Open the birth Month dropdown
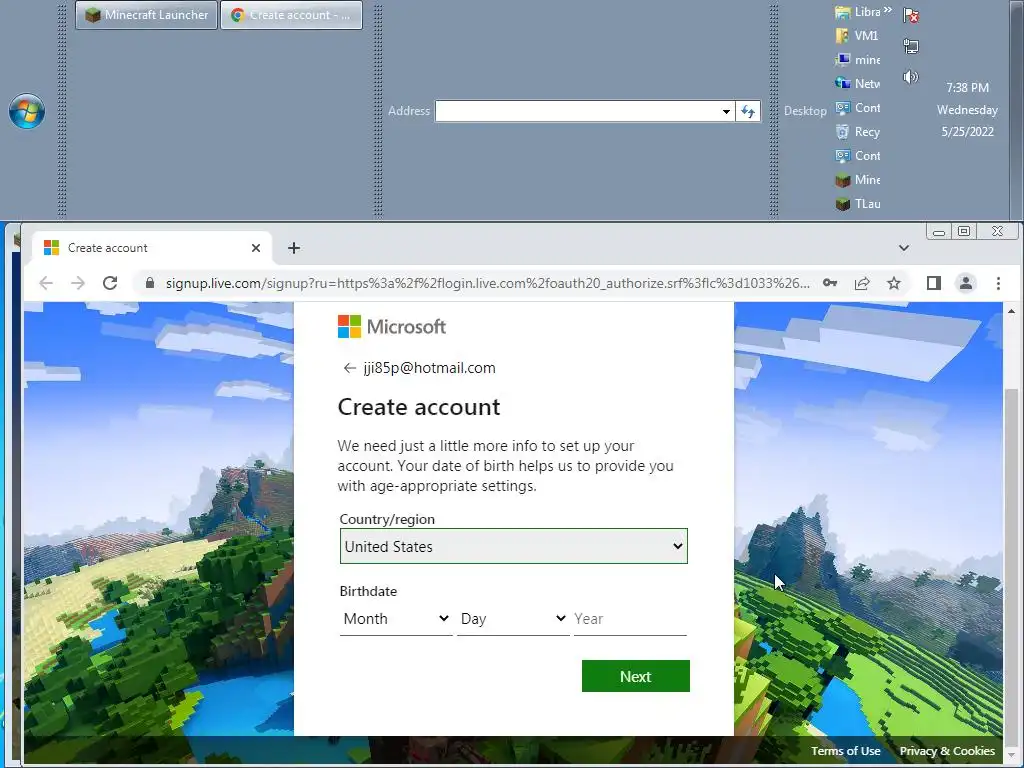This screenshot has height=768, width=1024. 396,618
